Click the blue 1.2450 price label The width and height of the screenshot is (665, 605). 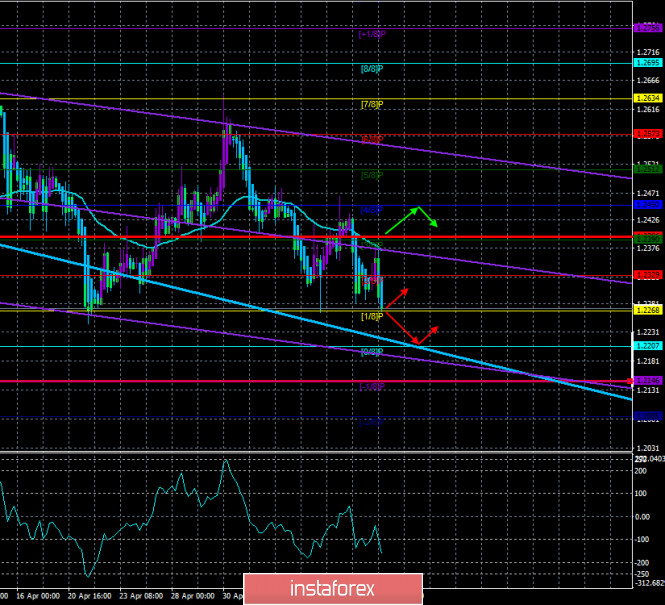coord(648,205)
